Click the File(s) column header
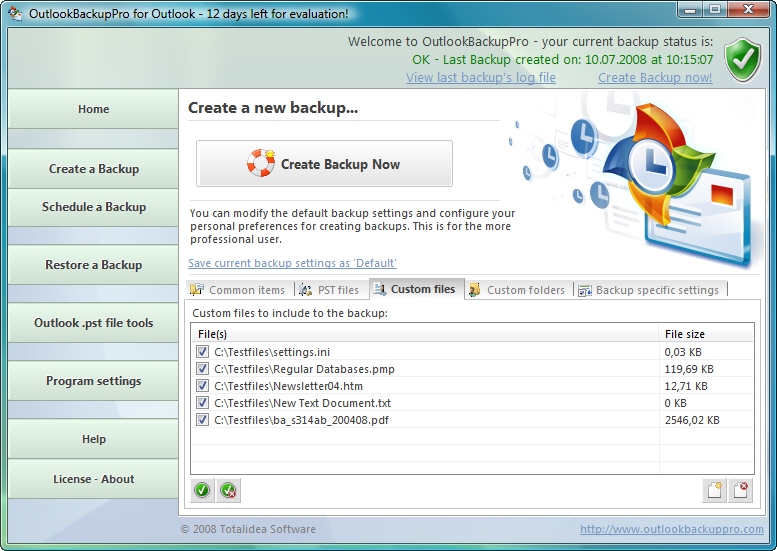Image resolution: width=777 pixels, height=551 pixels. click(425, 334)
